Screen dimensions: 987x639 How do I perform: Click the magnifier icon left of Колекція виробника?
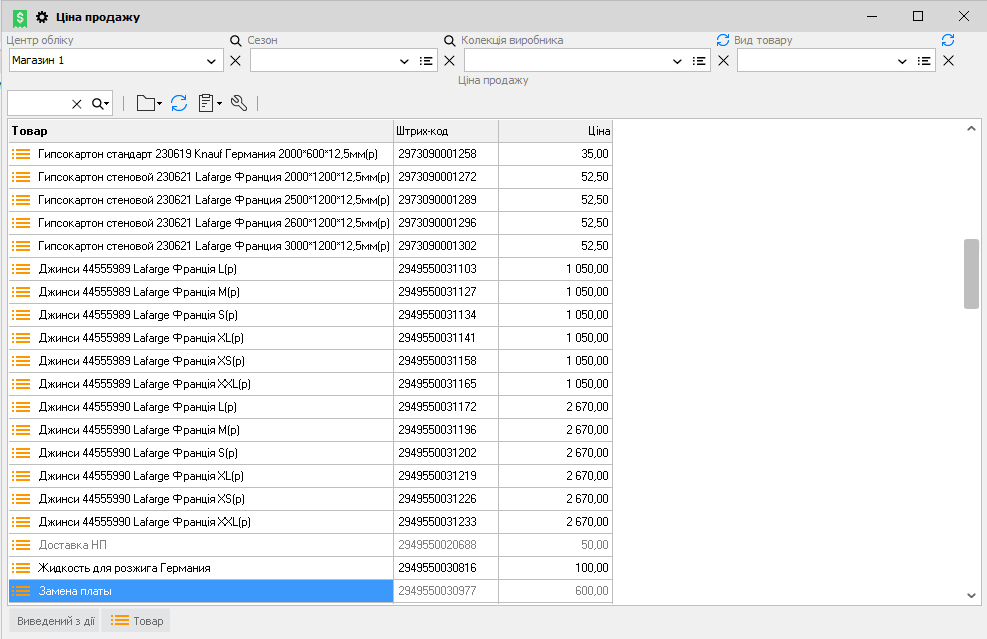tap(450, 40)
